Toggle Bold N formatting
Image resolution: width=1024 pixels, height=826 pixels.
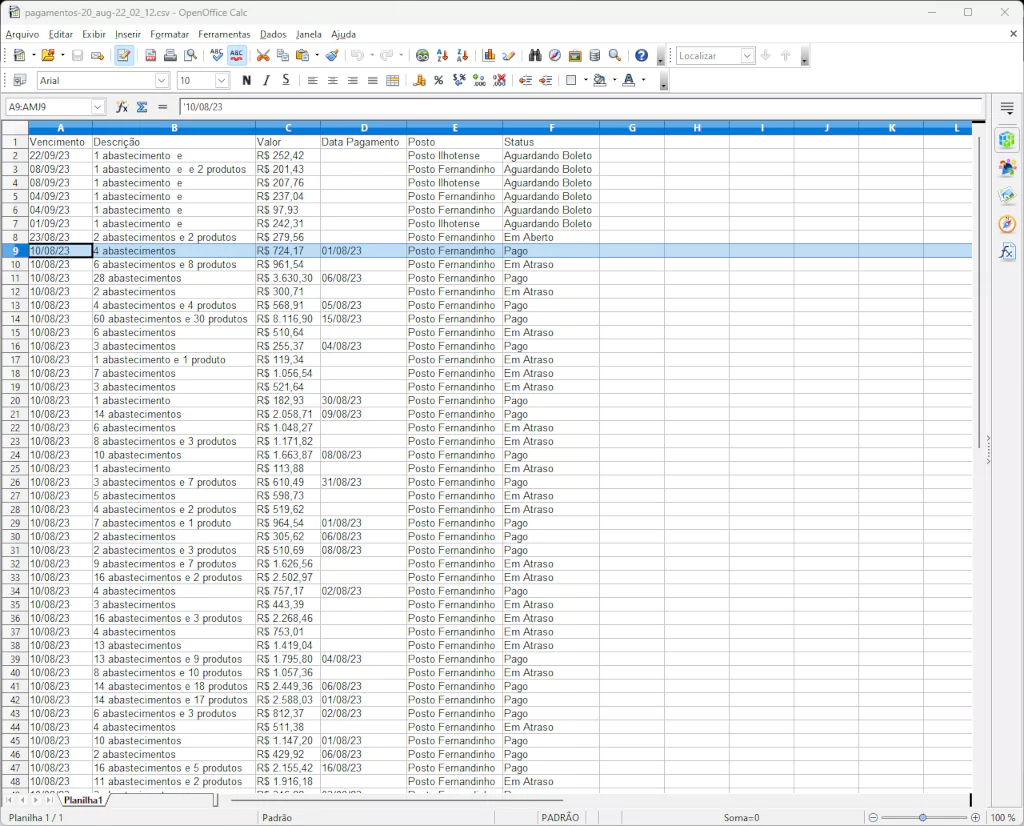pyautogui.click(x=246, y=80)
